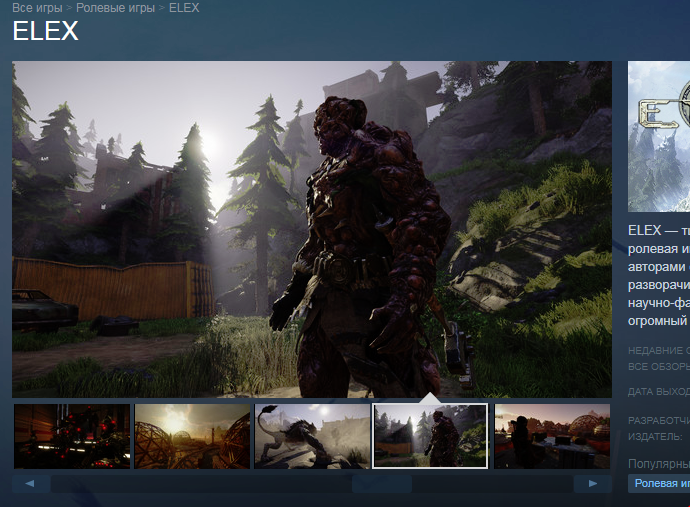This screenshot has width=690, height=507.
Task: Click the 'ИЗДАТЕЛЬ:' label
Action: [x=655, y=437]
